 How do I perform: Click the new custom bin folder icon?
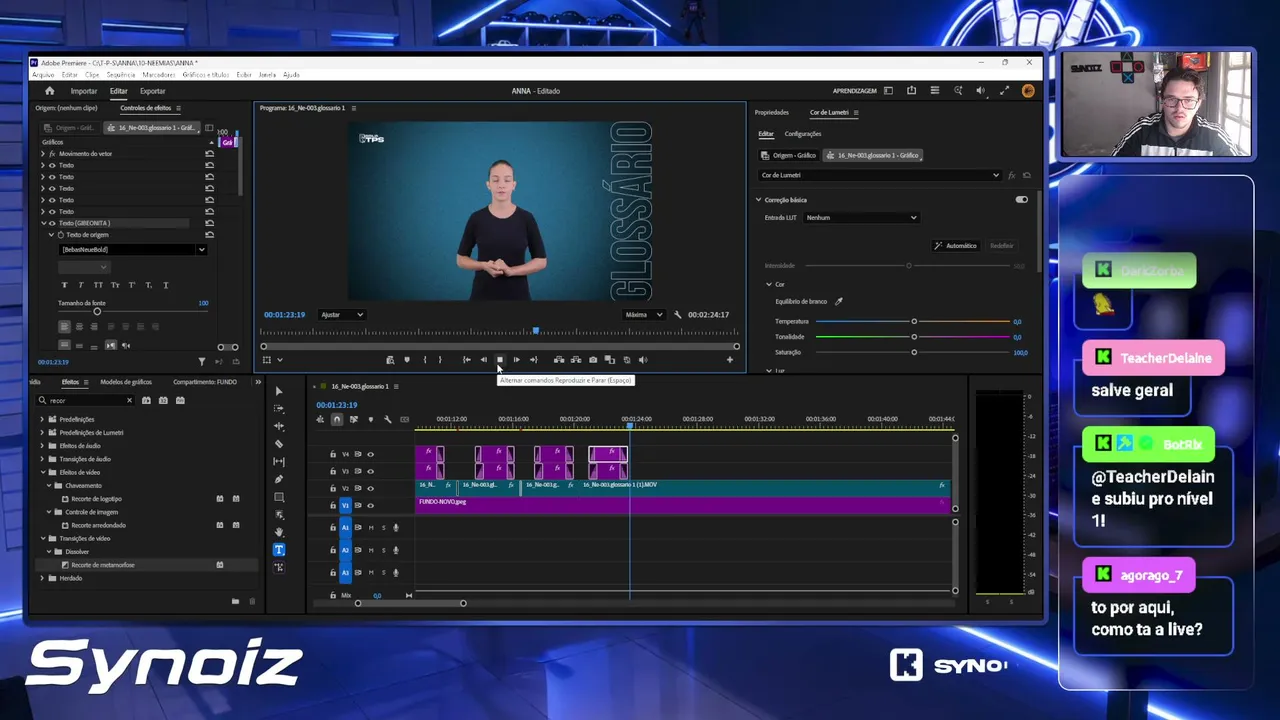point(235,602)
